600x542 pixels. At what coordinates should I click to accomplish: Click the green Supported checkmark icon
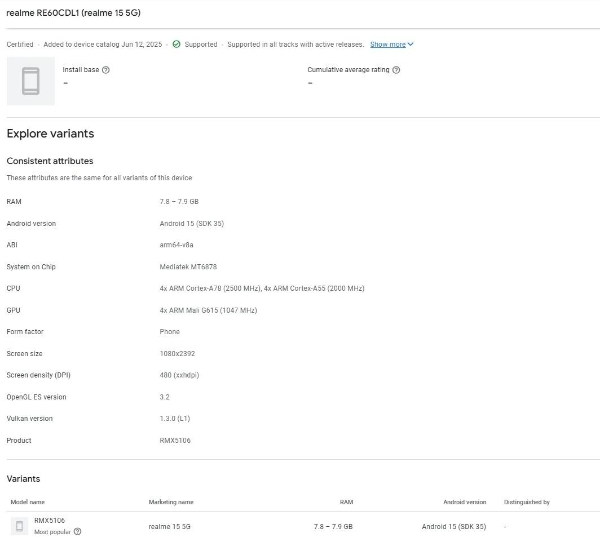(x=176, y=44)
